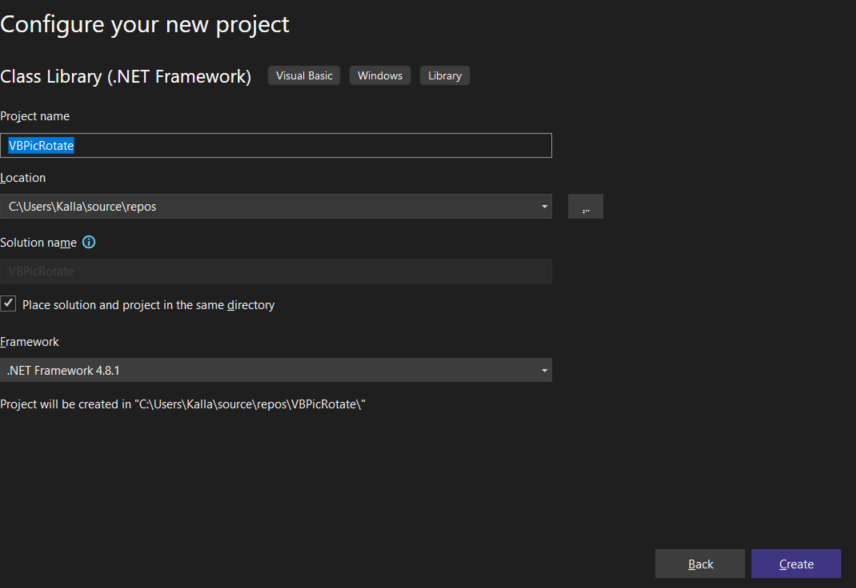856x588 pixels.
Task: Open the location browse (...) button
Action: [x=585, y=207]
